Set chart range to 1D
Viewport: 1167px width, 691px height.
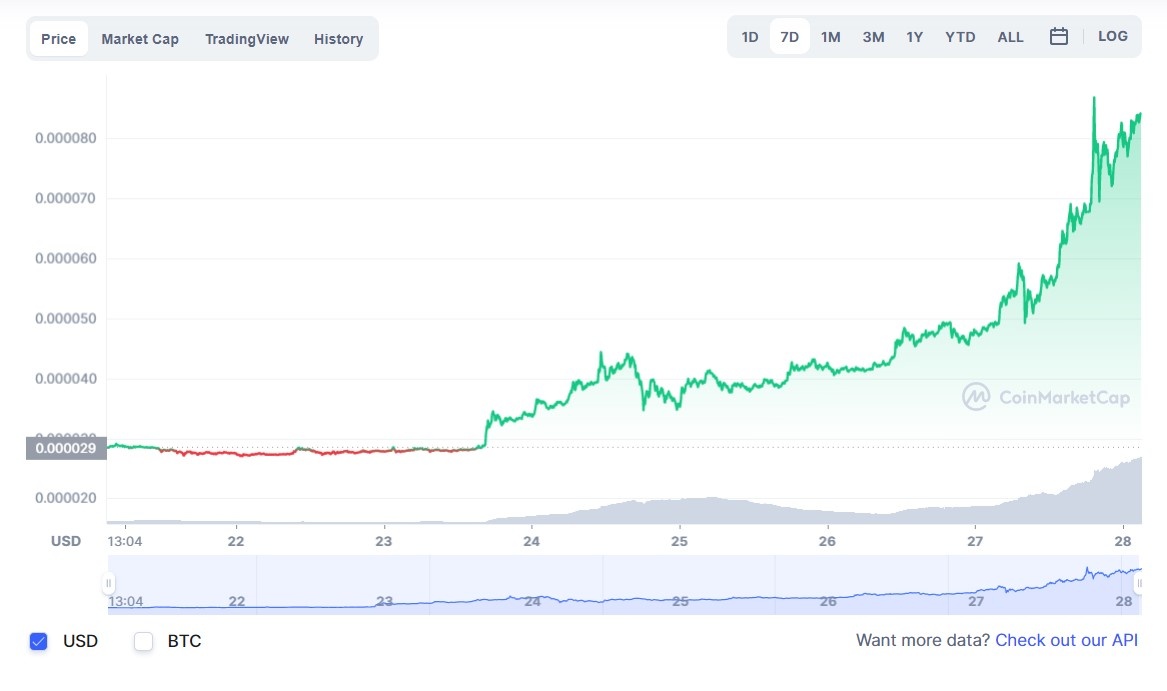[750, 37]
